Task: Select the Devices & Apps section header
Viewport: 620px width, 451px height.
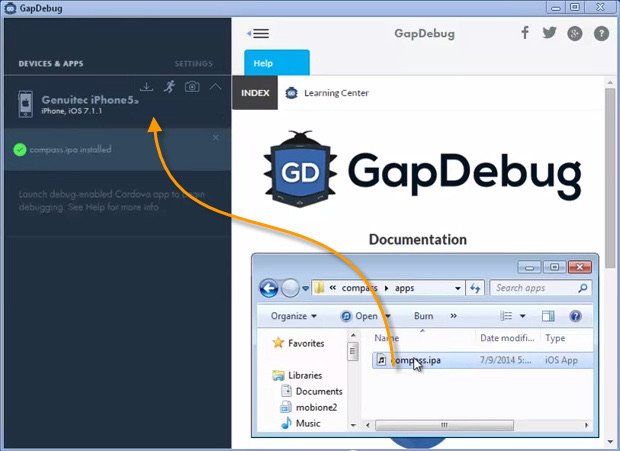Action: coord(51,64)
